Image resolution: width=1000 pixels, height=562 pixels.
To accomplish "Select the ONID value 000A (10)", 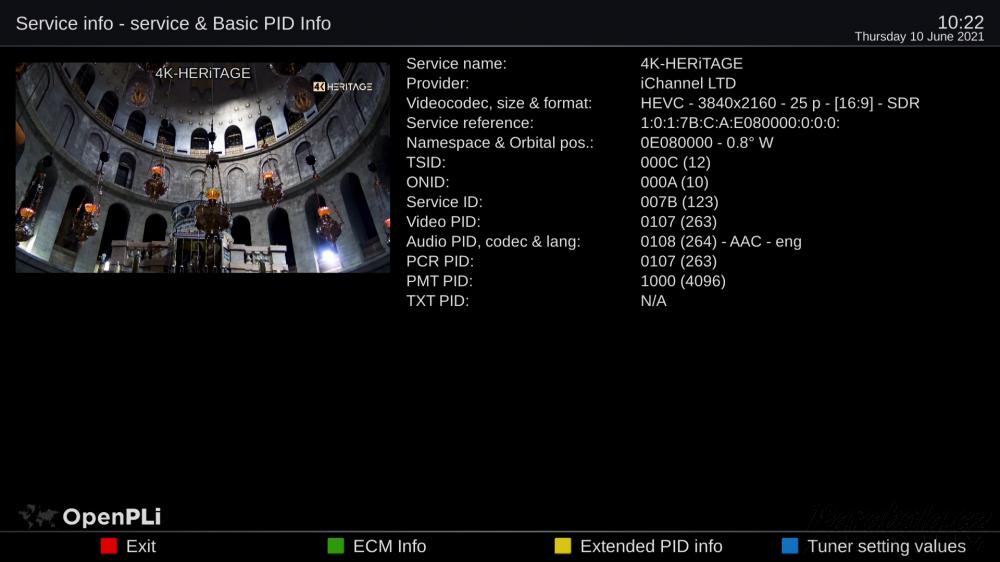I will 674,182.
